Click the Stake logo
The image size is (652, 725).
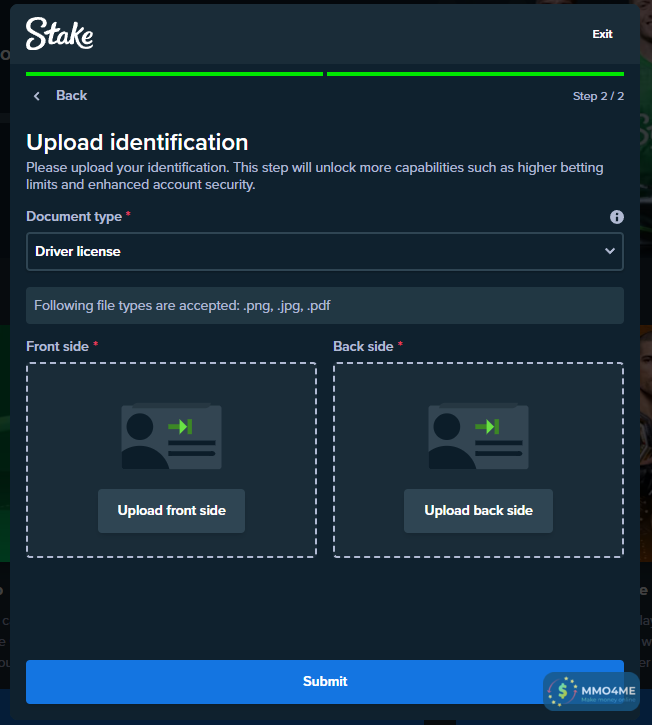pyautogui.click(x=59, y=34)
